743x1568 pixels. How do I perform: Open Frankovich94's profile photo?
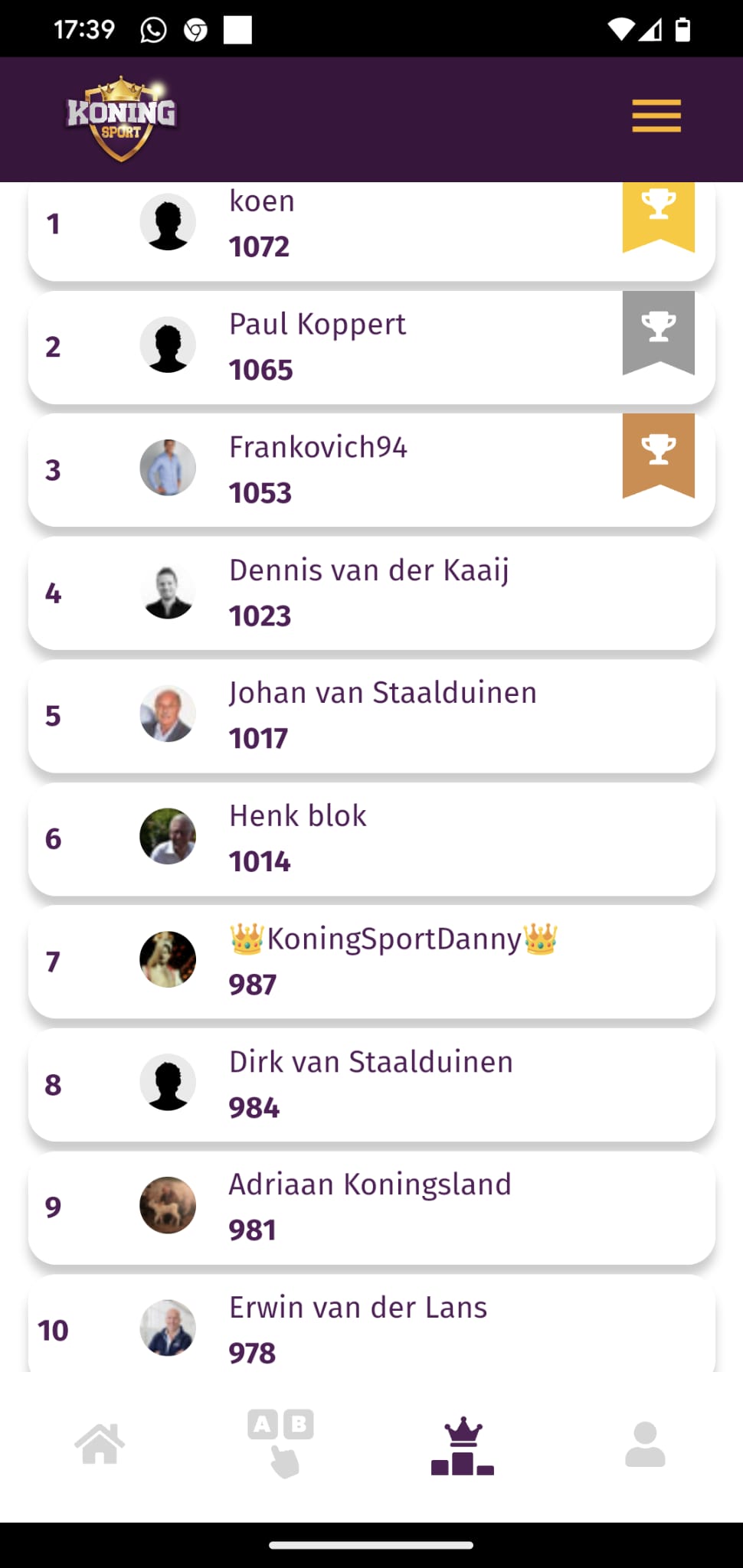pyautogui.click(x=168, y=468)
